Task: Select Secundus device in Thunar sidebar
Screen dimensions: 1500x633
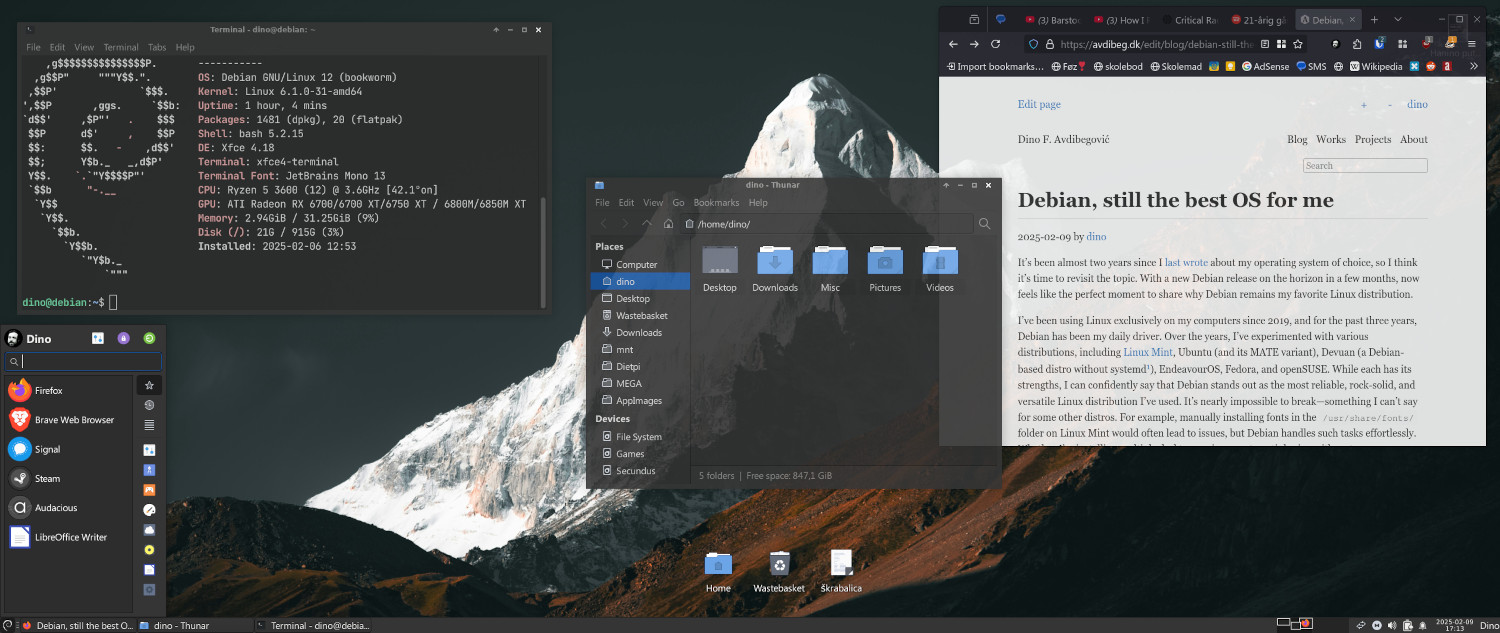Action: tap(640, 471)
